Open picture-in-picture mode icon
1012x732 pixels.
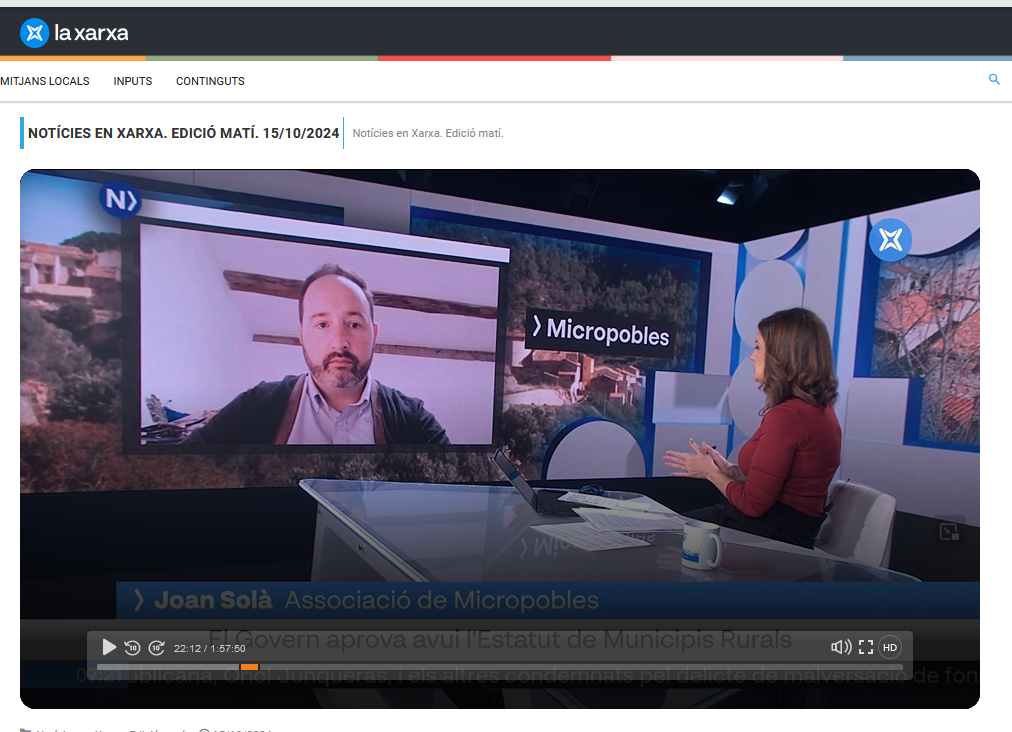tap(949, 532)
